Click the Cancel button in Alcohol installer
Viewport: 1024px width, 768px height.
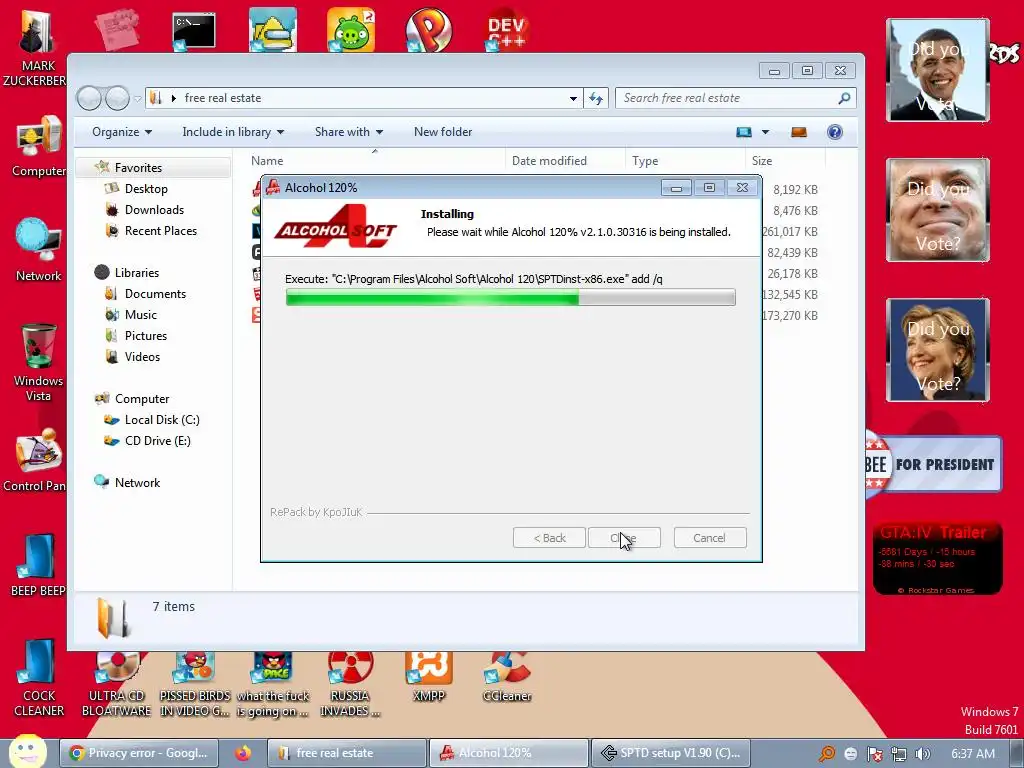click(709, 538)
